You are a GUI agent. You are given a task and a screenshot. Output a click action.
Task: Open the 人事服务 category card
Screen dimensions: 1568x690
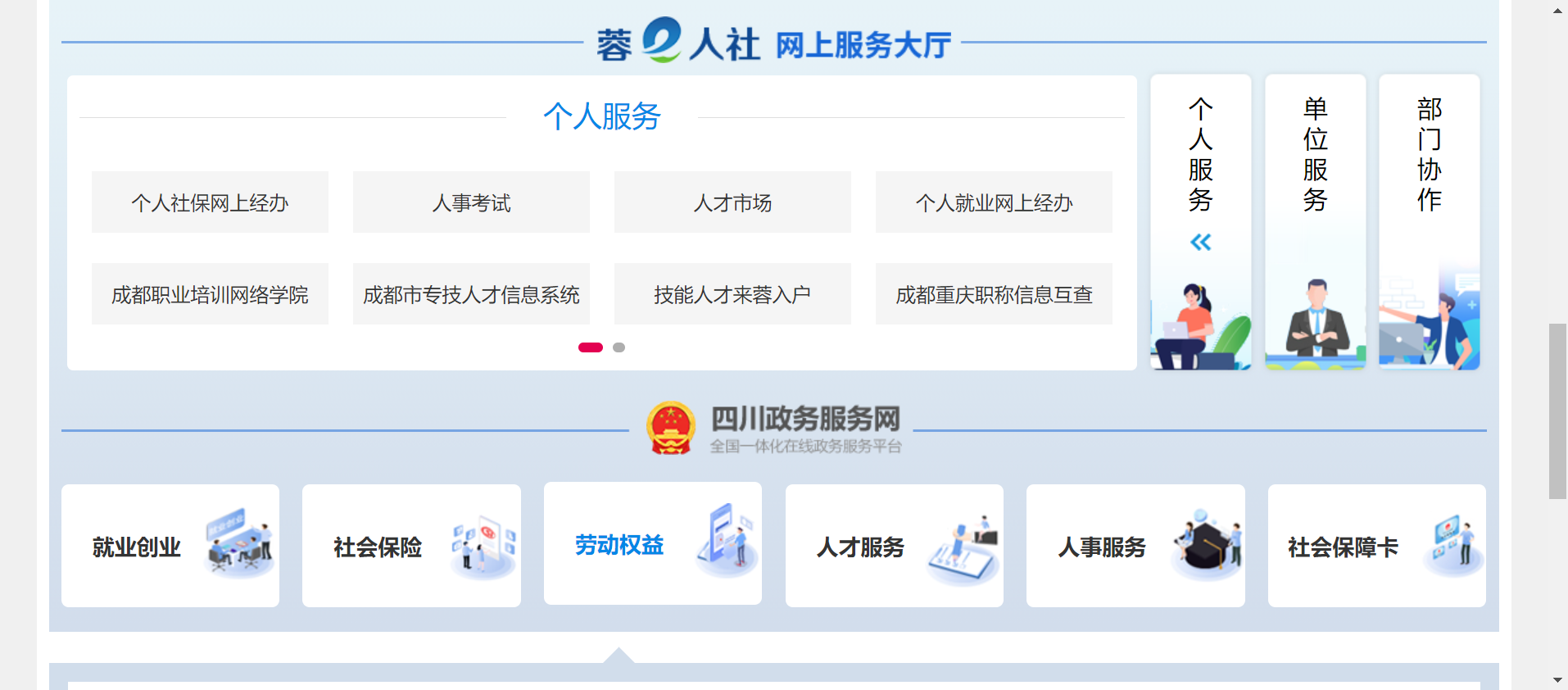point(1135,546)
